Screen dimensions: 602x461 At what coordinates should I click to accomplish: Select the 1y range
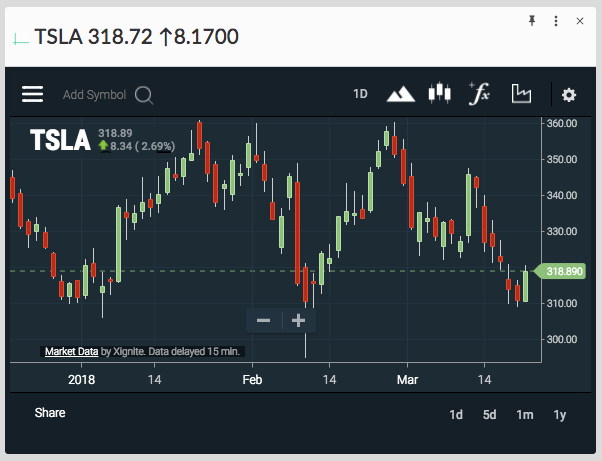[560, 415]
